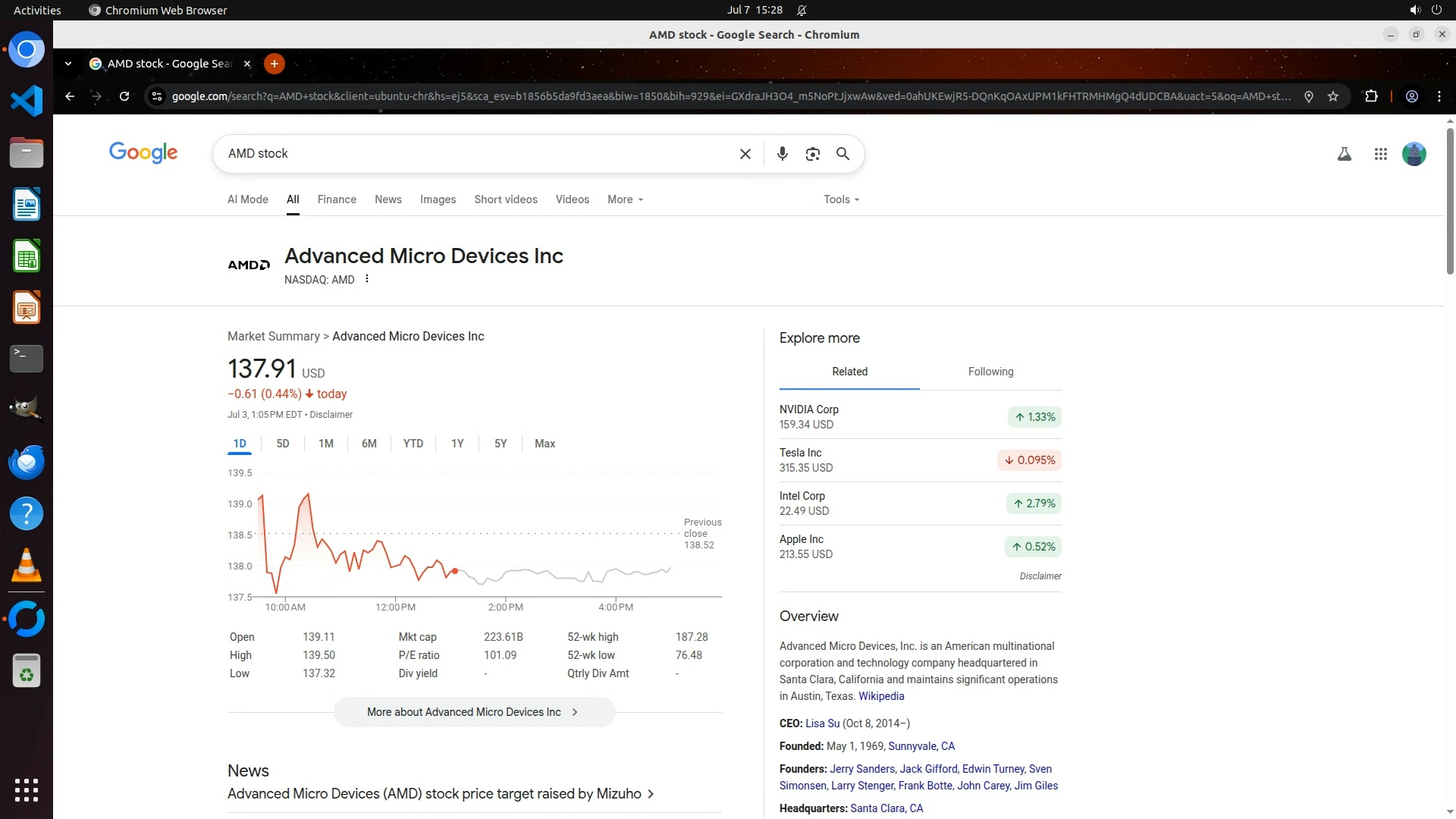Switch the chart to 5D range
The image size is (1456, 819).
pos(283,444)
